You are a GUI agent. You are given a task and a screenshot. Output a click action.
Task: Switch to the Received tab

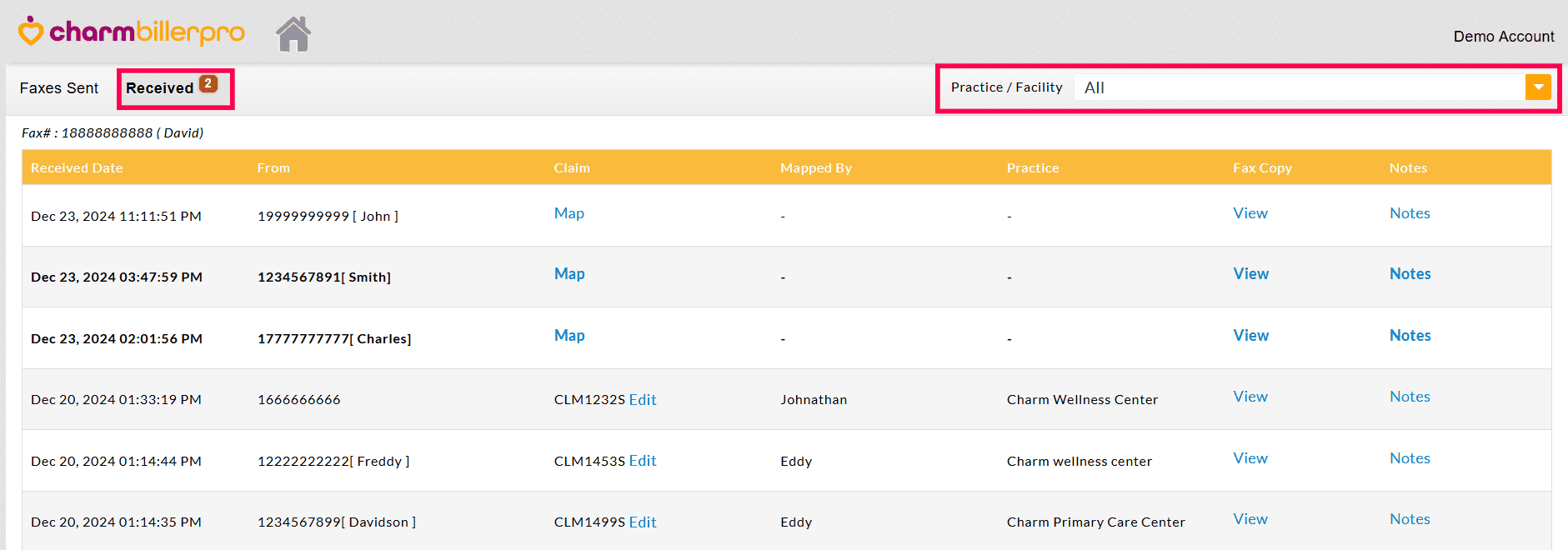(159, 88)
